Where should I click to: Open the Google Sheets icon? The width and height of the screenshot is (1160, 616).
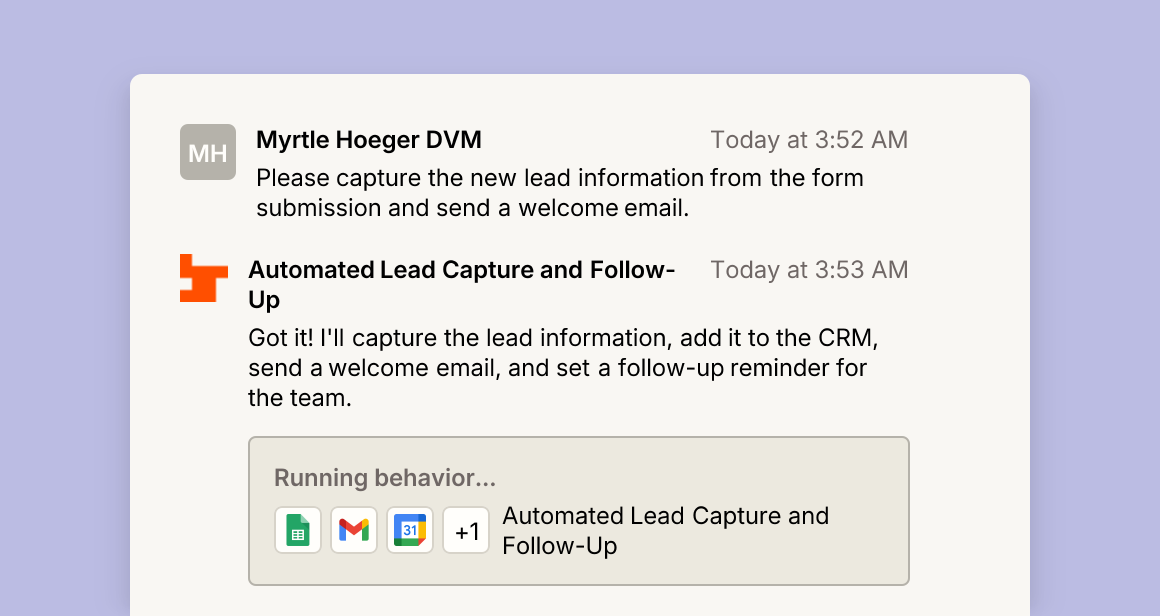[298, 530]
